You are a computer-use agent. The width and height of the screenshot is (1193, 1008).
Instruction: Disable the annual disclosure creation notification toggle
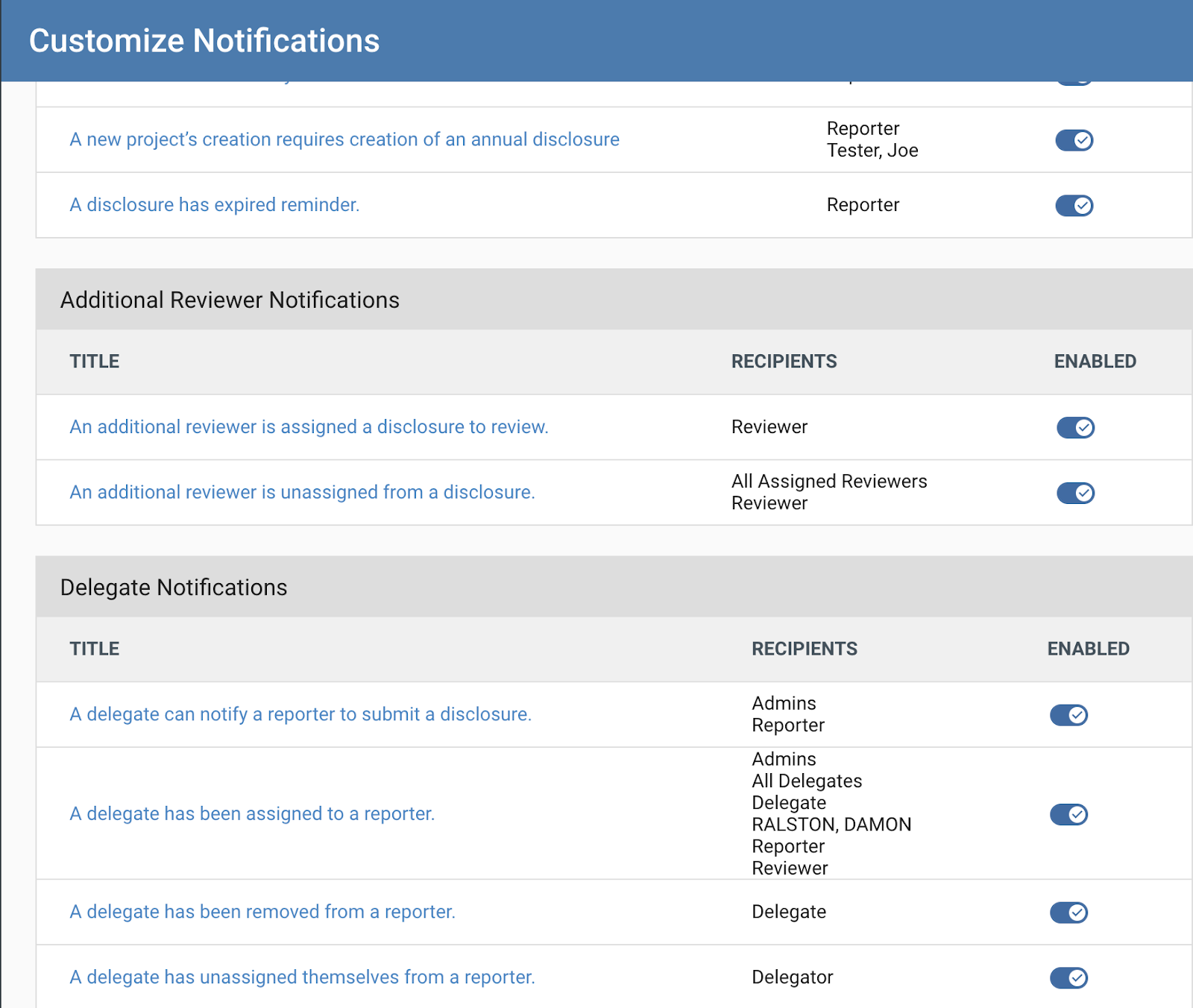pos(1074,140)
